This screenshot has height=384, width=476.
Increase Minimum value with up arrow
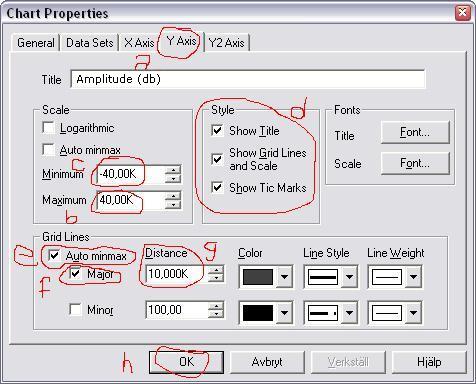[173, 170]
